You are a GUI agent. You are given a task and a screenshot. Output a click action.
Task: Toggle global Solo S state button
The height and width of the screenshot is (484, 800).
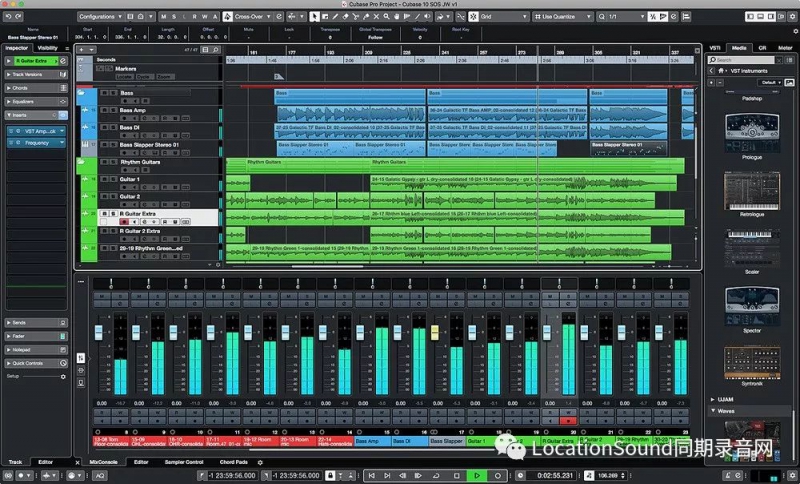point(173,16)
